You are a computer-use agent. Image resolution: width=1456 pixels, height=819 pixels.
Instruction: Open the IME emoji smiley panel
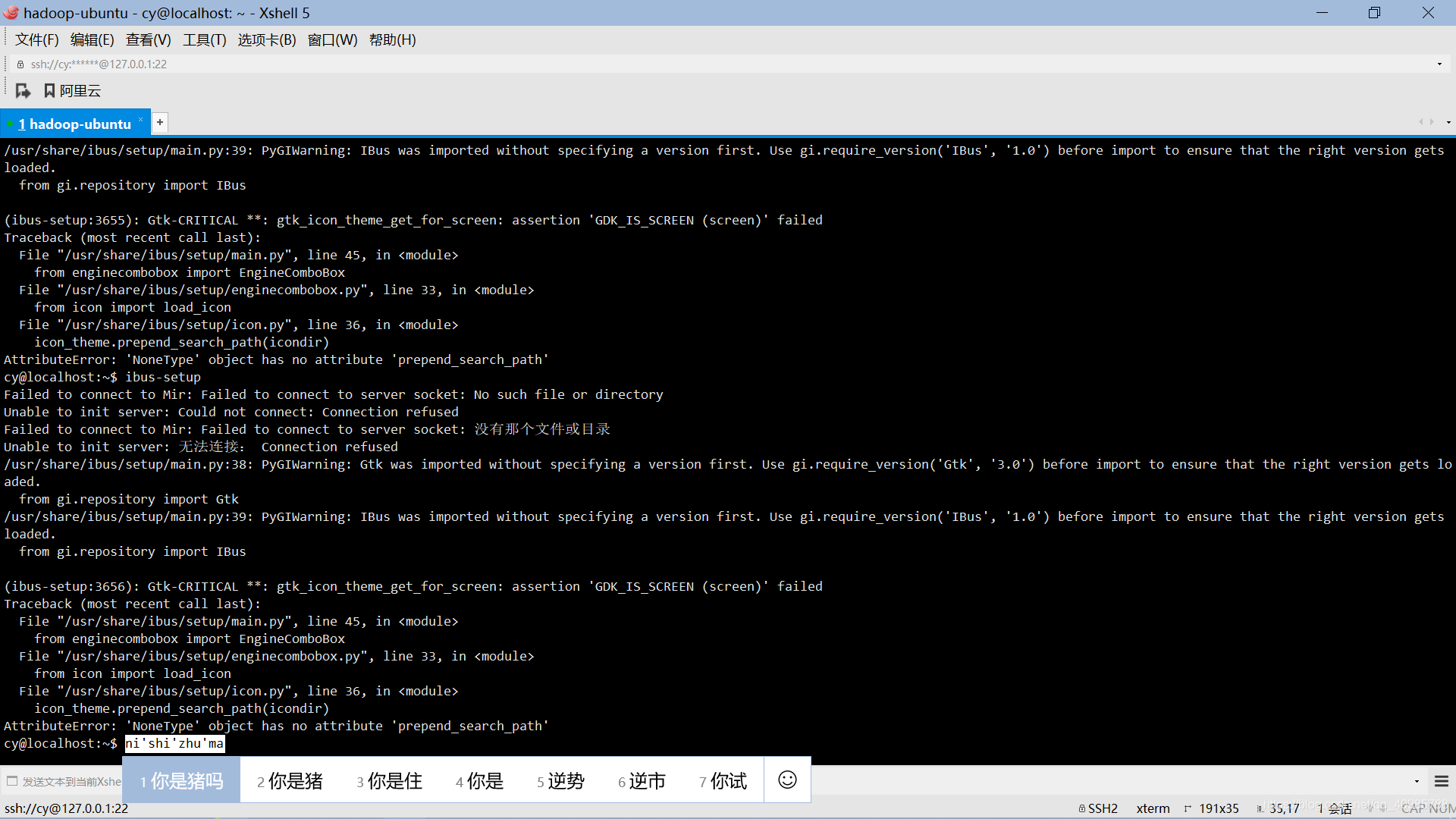pyautogui.click(x=787, y=780)
